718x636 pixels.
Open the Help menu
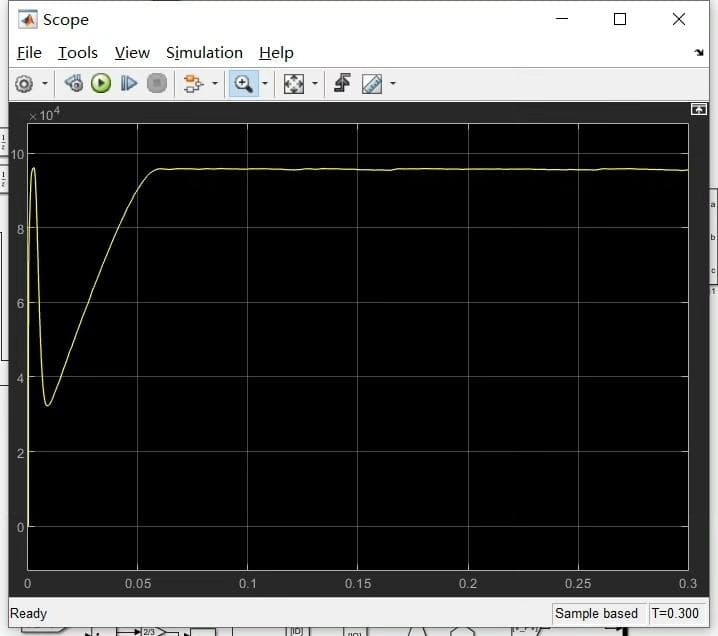276,53
